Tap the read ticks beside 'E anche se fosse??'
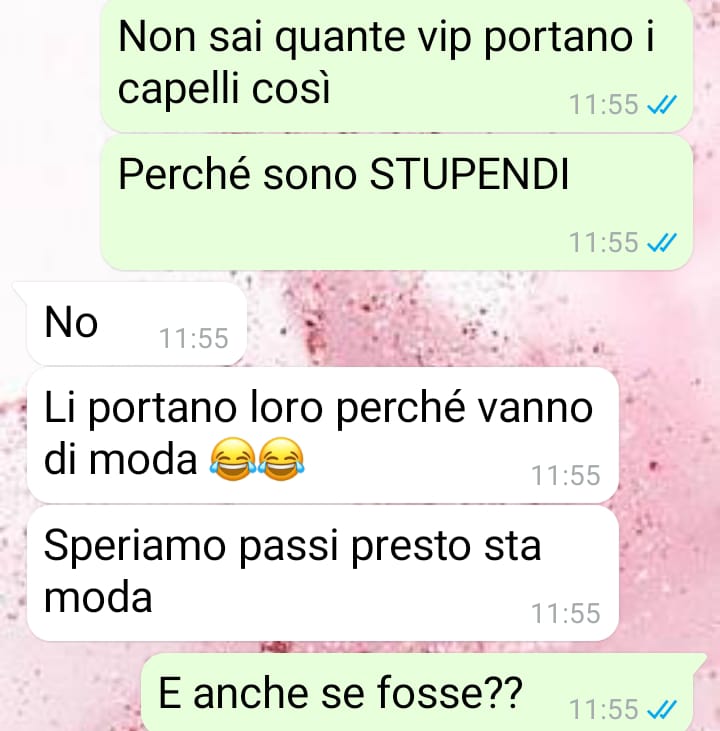Image resolution: width=720 pixels, height=731 pixels. [x=662, y=710]
